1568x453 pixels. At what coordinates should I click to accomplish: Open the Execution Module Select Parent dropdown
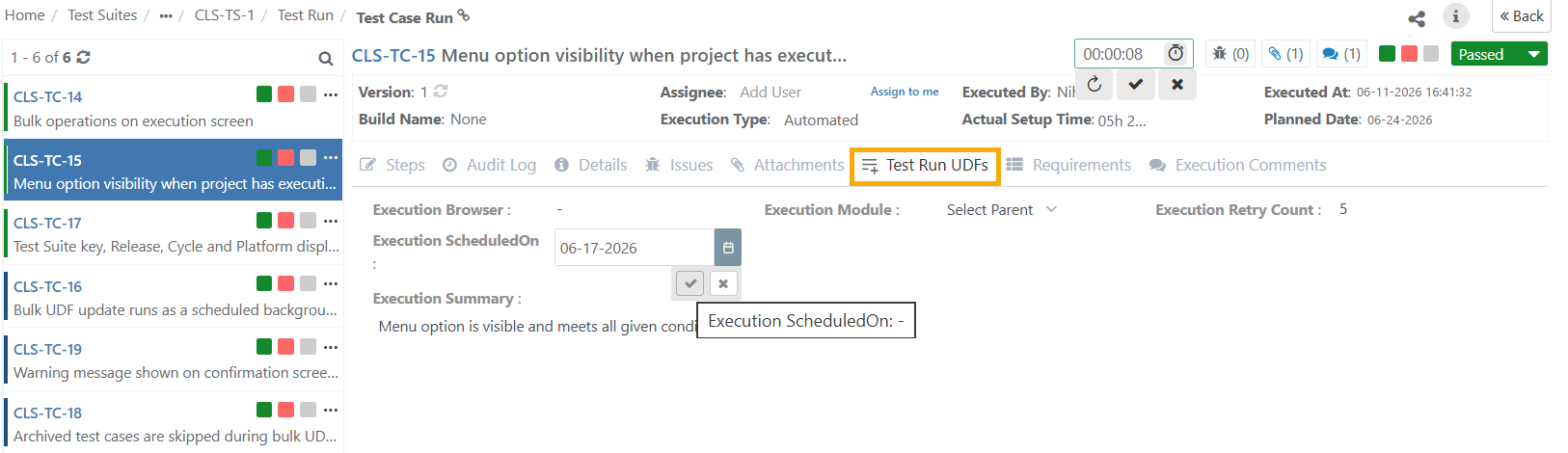[1002, 209]
